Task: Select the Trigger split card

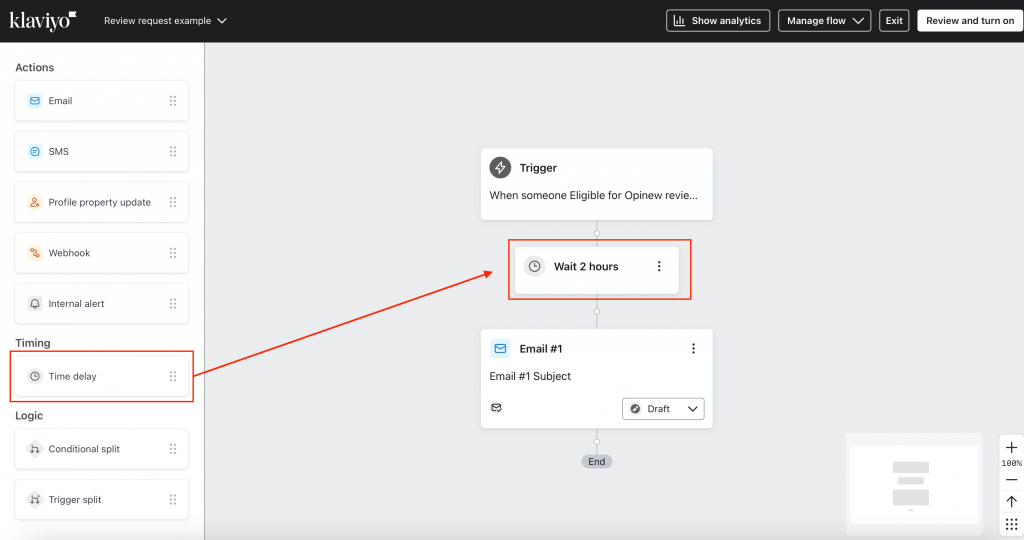Action: tap(101, 500)
